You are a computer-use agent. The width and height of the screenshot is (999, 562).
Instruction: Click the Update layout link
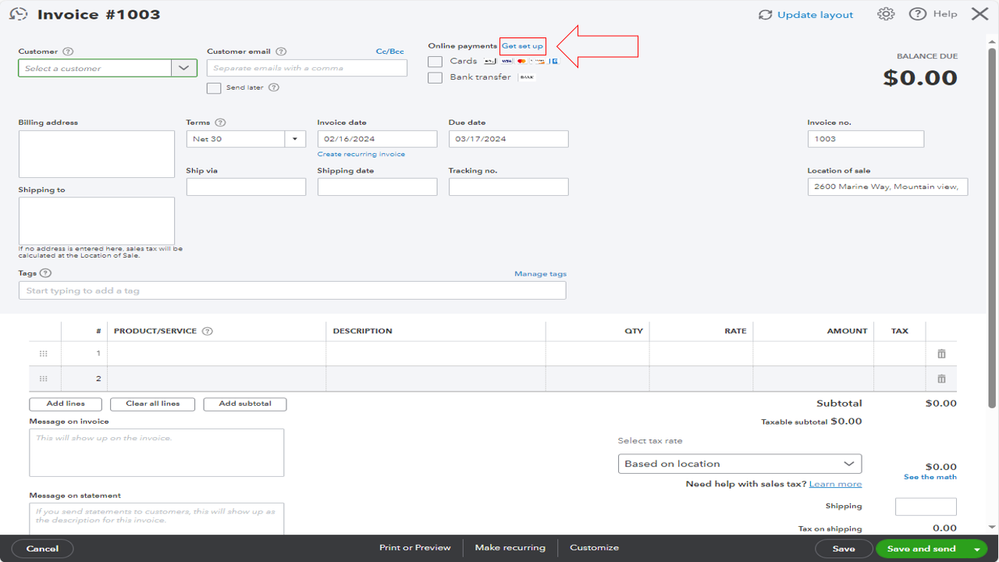click(x=815, y=15)
